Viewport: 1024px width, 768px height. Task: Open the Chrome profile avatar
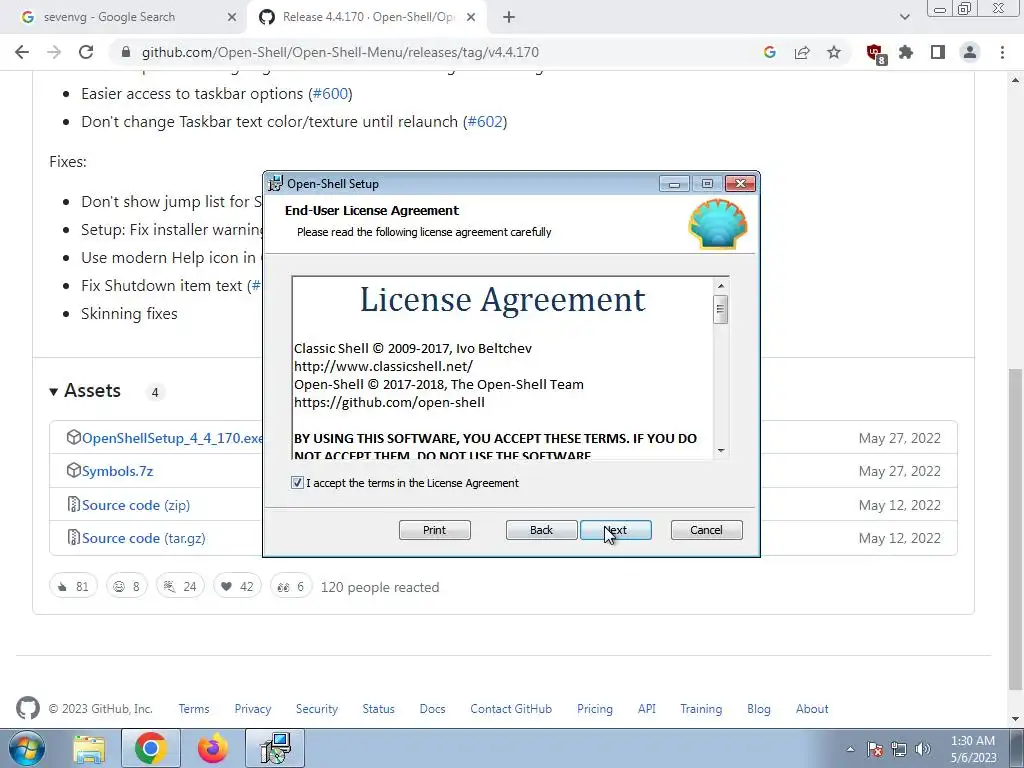tap(970, 52)
